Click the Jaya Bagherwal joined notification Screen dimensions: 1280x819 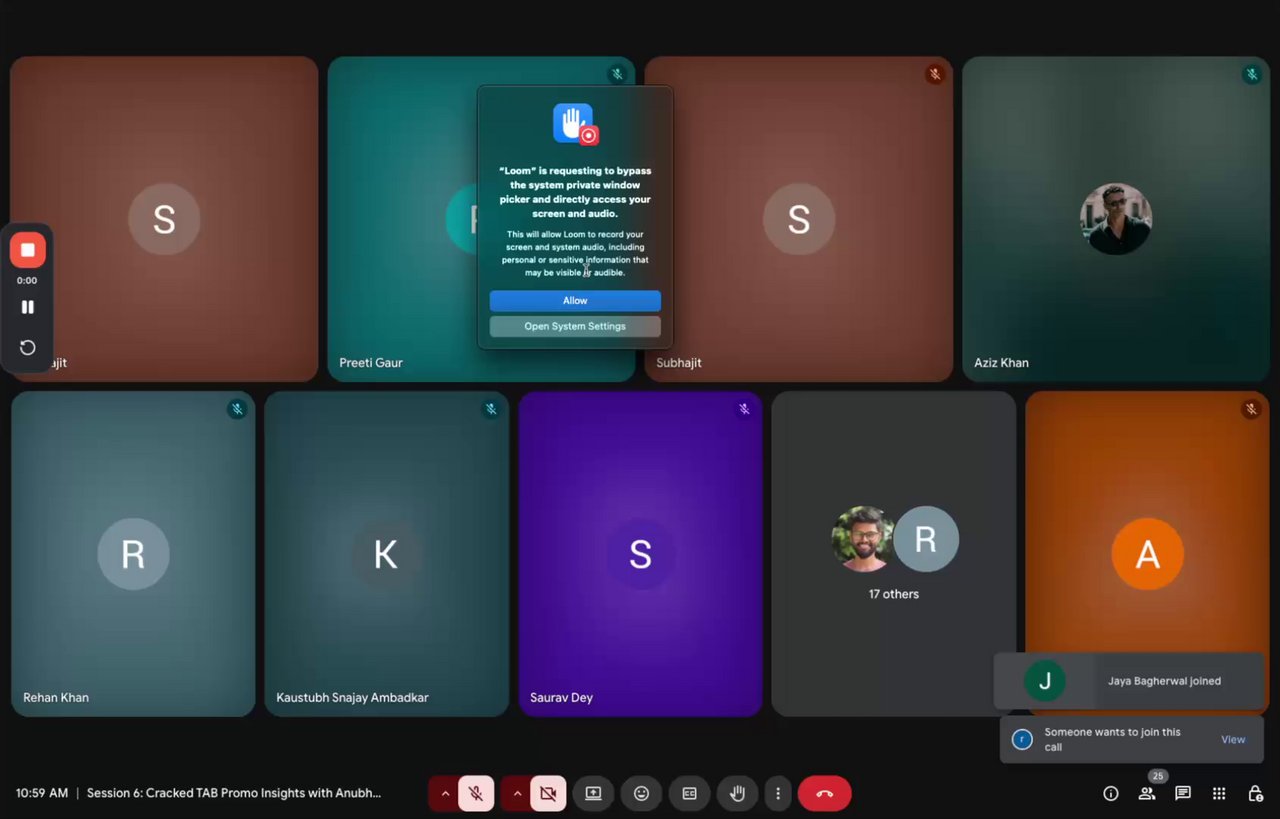[1129, 681]
